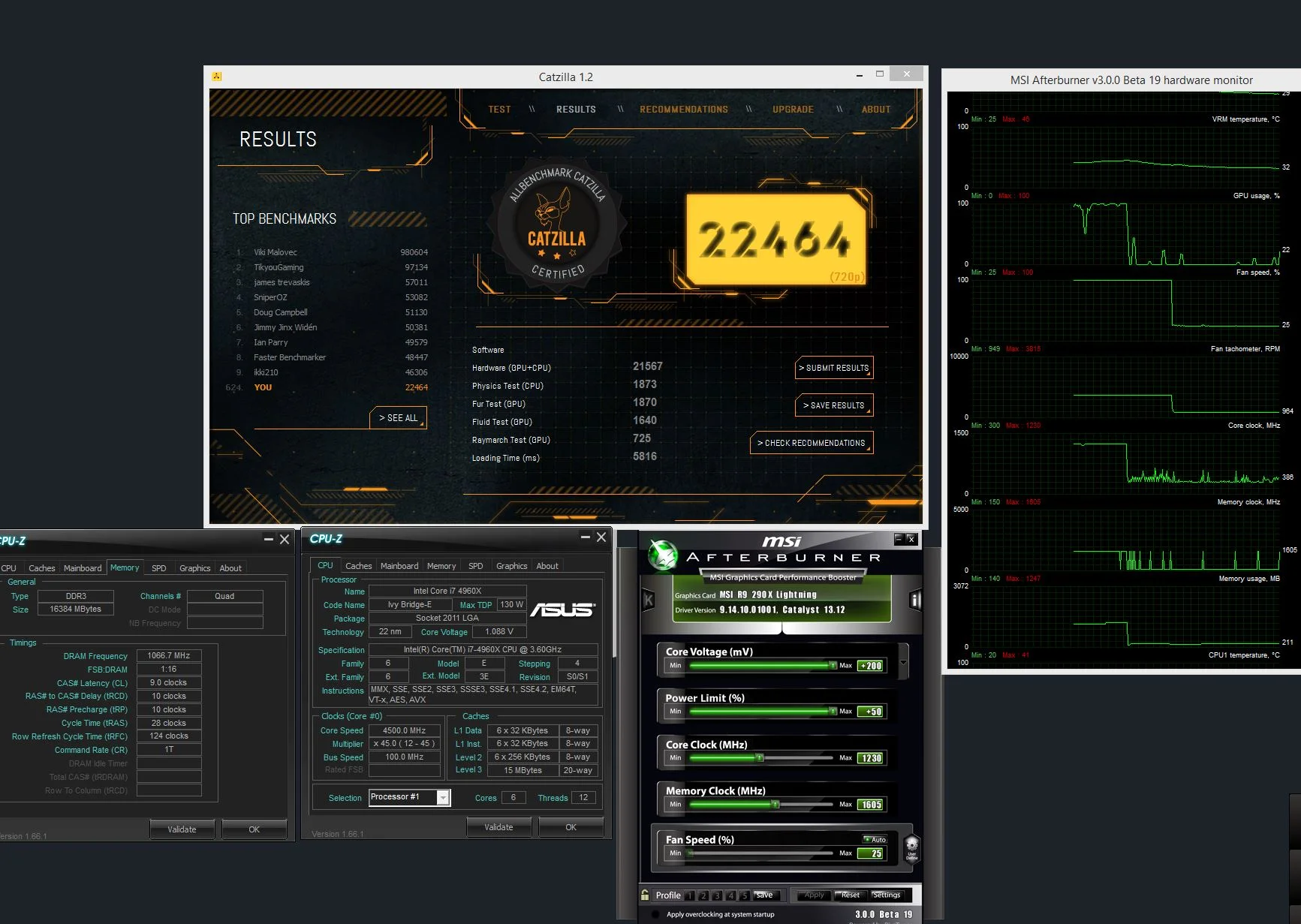Click OK in the left CPU-Z window

254,829
